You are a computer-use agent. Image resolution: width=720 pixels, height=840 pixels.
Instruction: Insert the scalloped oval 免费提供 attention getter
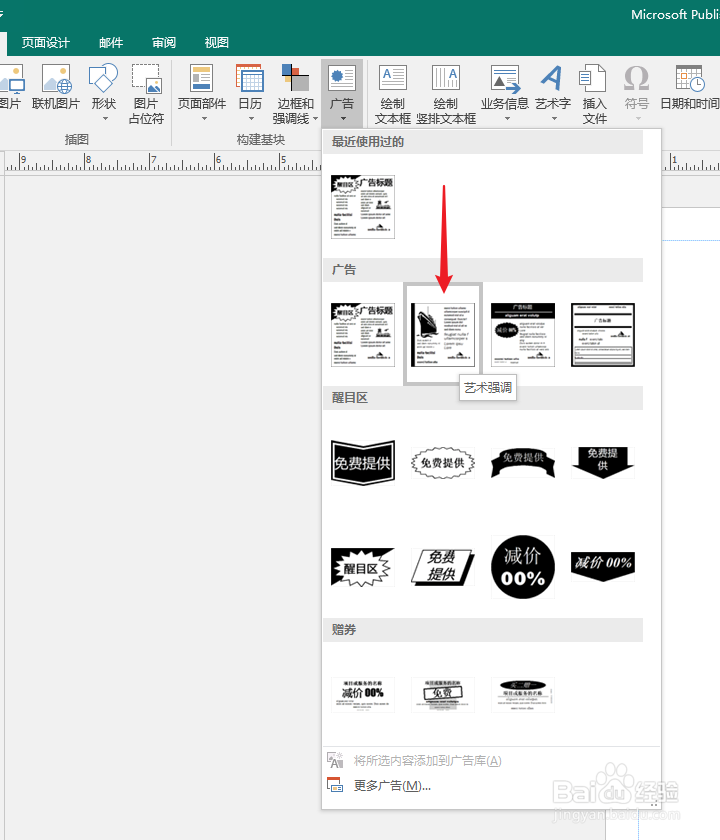pos(443,463)
